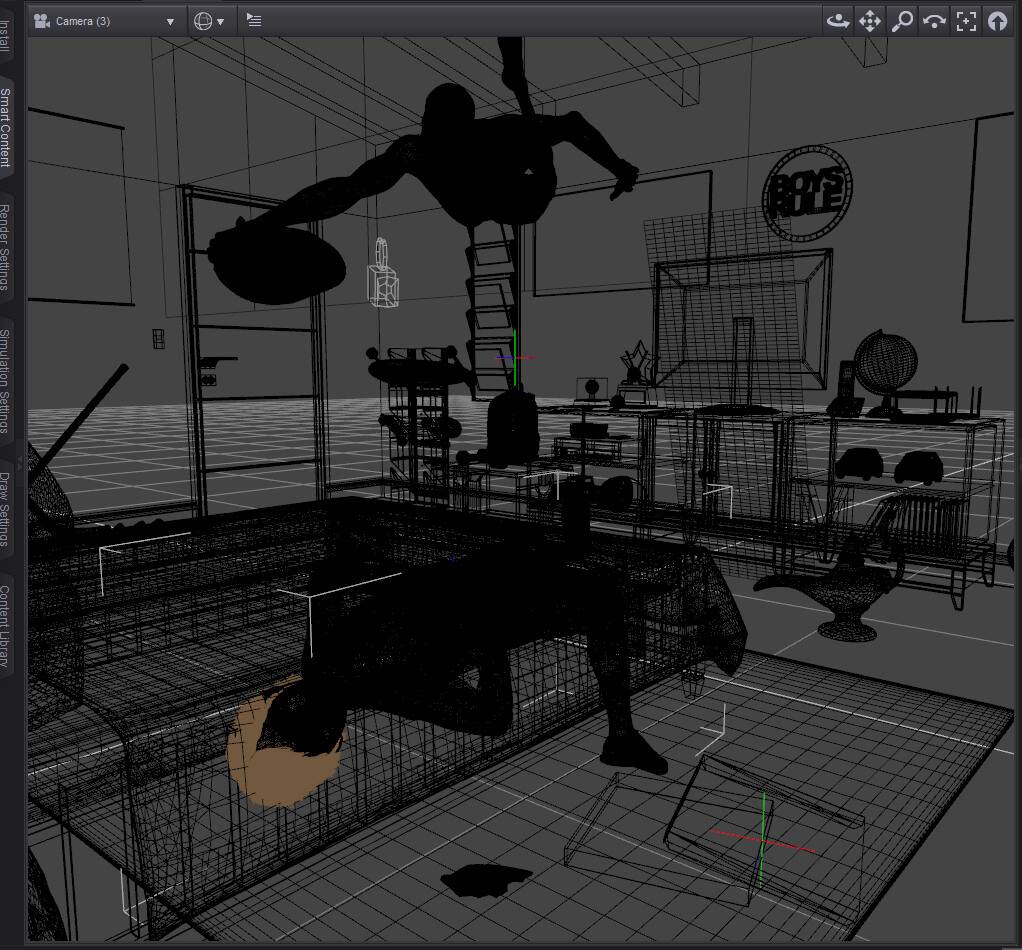Click the curved-arrow reset view icon
This screenshot has height=950, width=1022.
(934, 22)
